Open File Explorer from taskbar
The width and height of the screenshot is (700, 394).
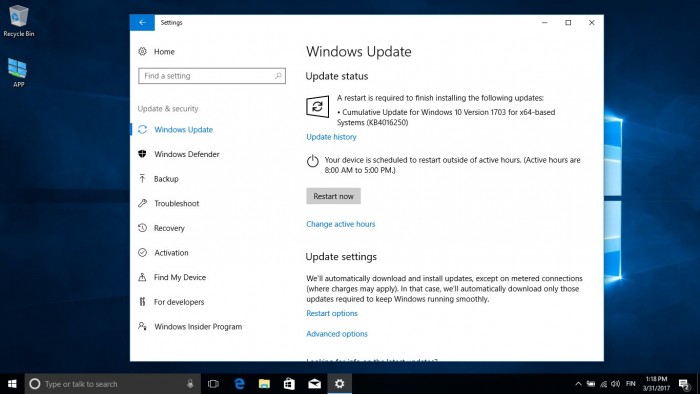pyautogui.click(x=264, y=384)
